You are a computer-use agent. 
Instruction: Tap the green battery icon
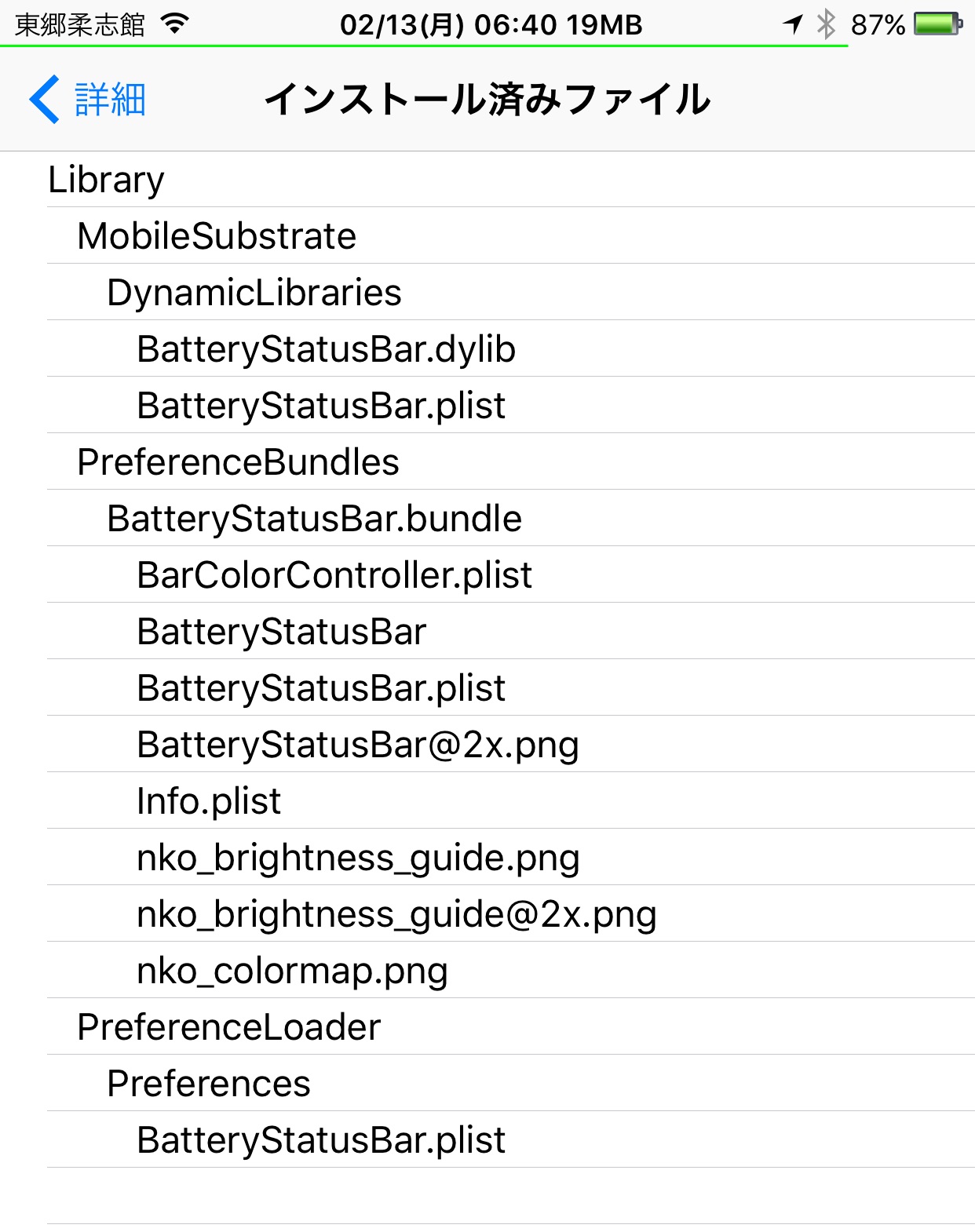938,24
